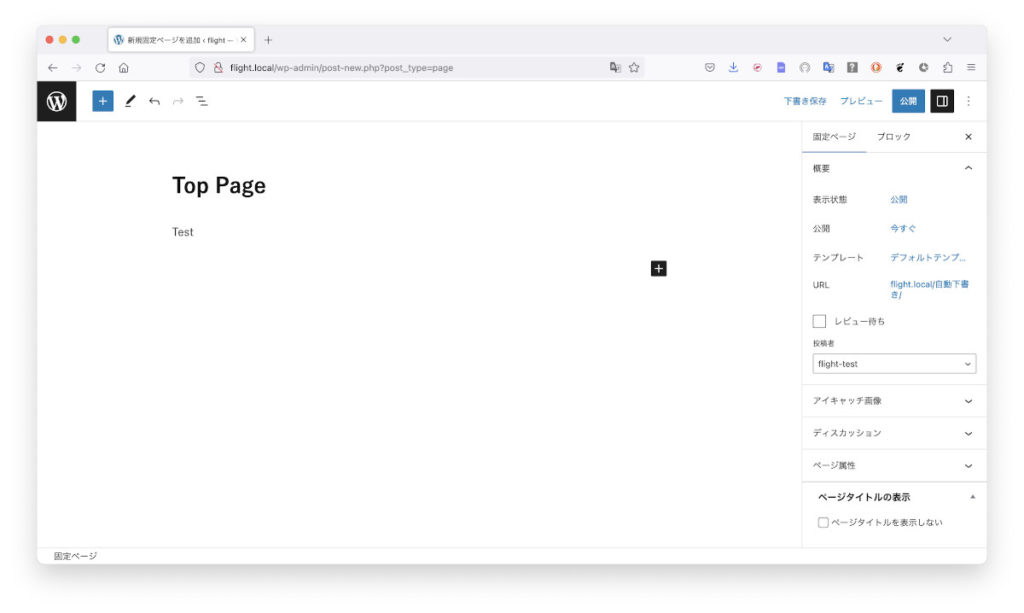Close the settings sidebar with X
The width and height of the screenshot is (1024, 613).
click(x=968, y=137)
